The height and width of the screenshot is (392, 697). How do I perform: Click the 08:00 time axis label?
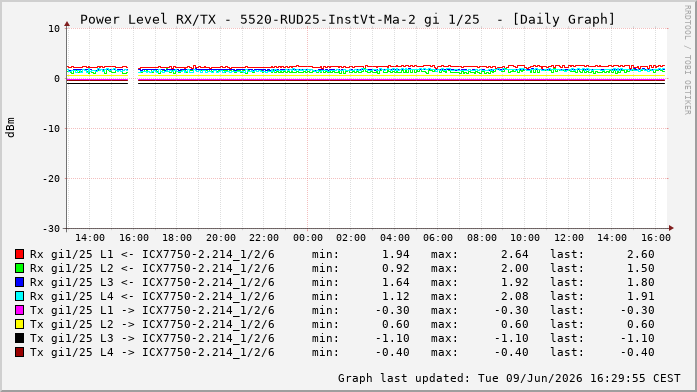click(x=482, y=238)
